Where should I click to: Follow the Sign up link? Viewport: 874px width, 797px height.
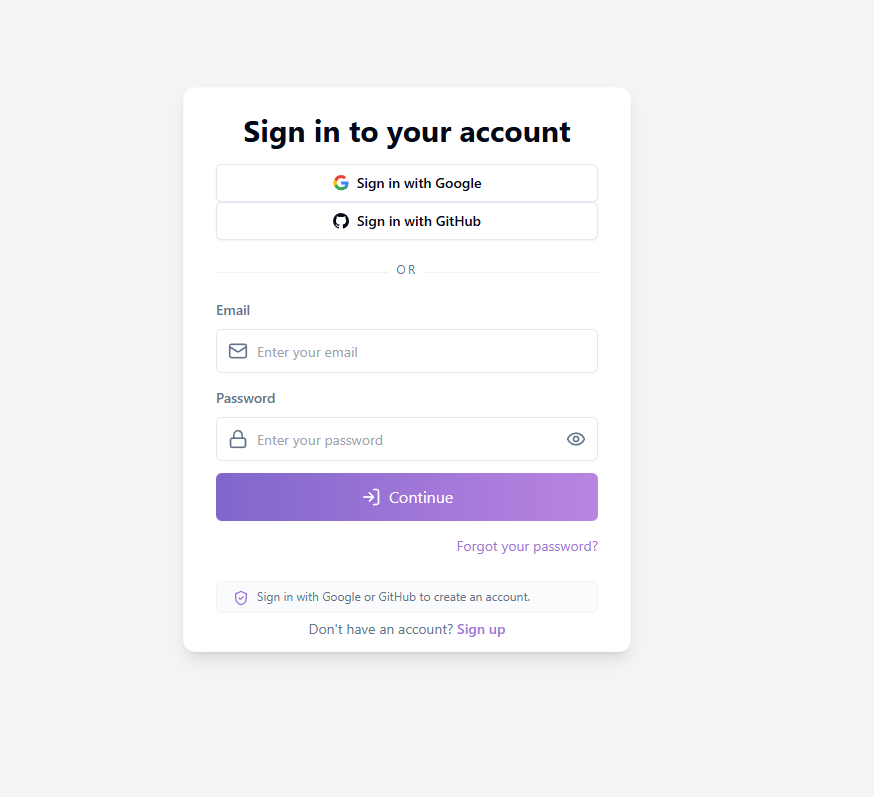[481, 629]
